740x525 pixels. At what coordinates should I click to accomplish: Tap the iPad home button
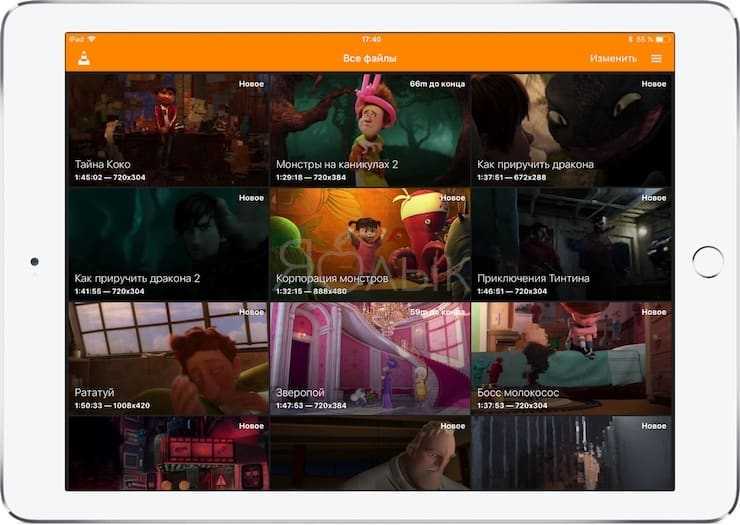(x=707, y=262)
